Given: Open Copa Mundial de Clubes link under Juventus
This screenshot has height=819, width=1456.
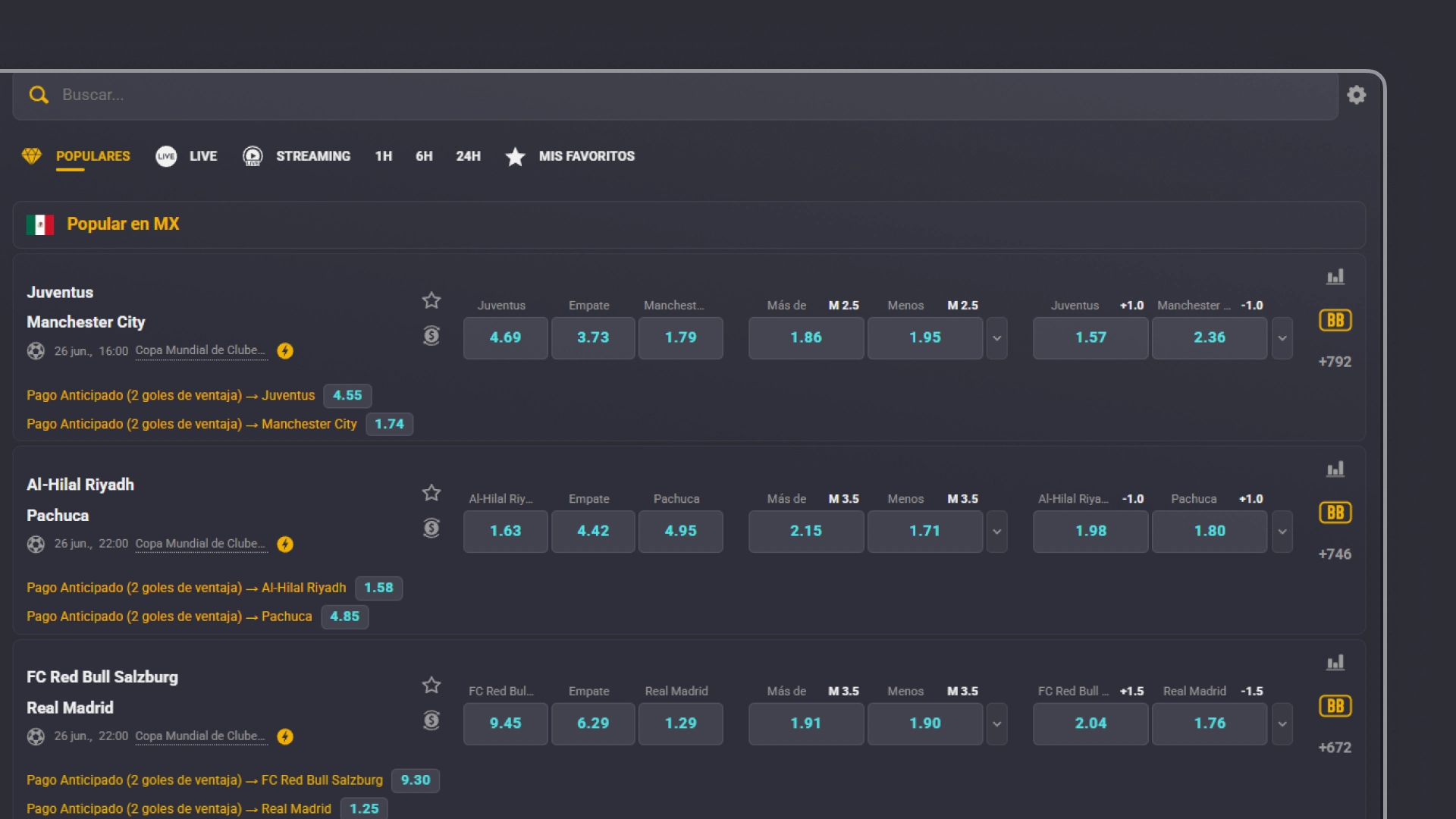Looking at the screenshot, I should point(201,351).
